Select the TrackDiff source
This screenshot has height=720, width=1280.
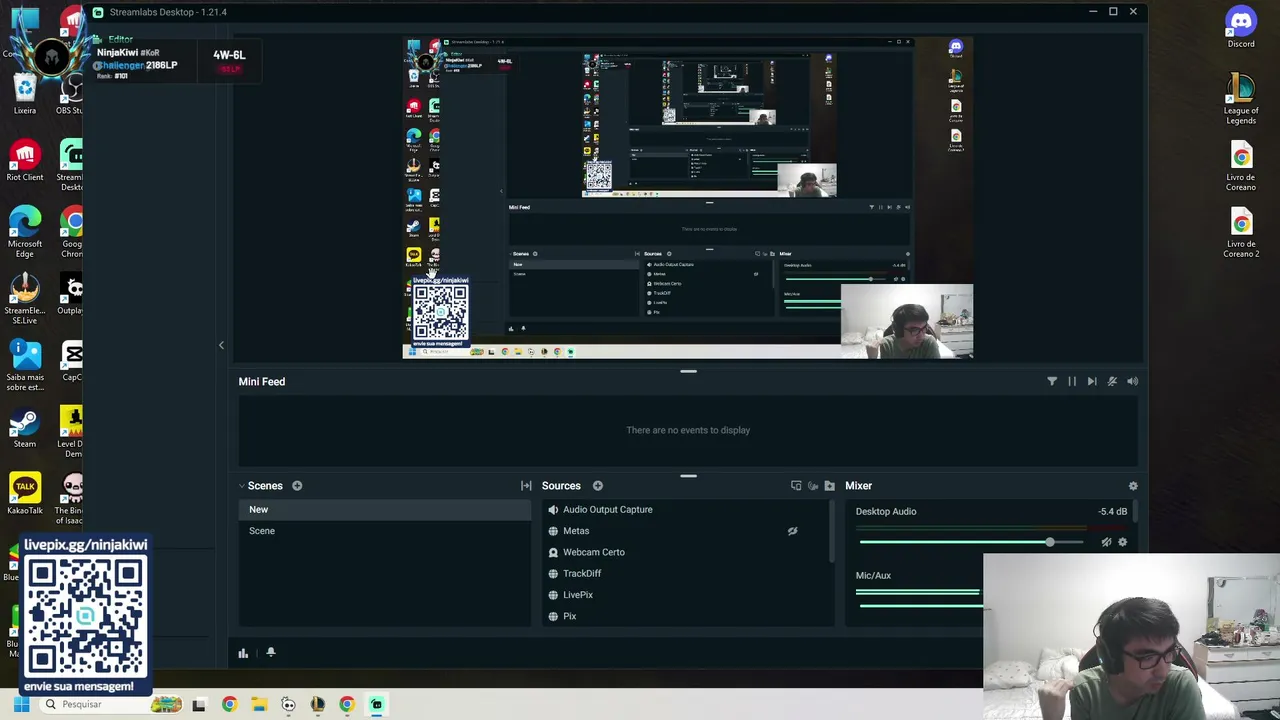click(x=686, y=573)
